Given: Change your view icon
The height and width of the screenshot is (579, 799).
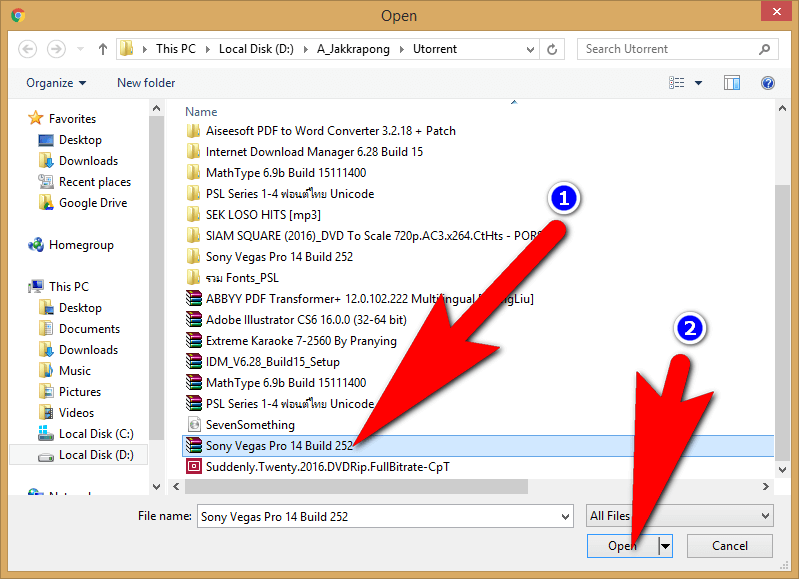Looking at the screenshot, I should [x=677, y=83].
